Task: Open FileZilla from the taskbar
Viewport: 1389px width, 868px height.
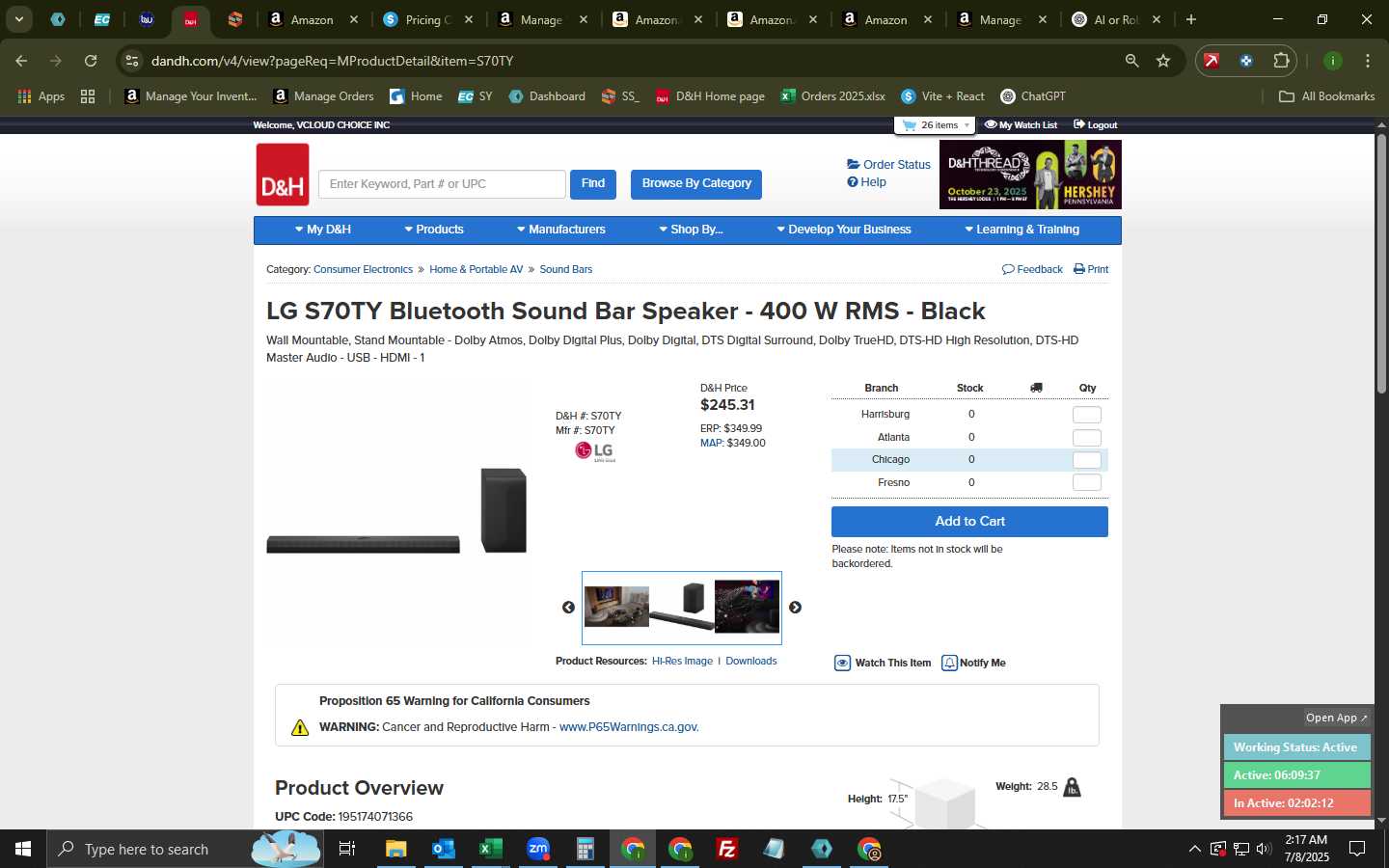Action: [727, 849]
